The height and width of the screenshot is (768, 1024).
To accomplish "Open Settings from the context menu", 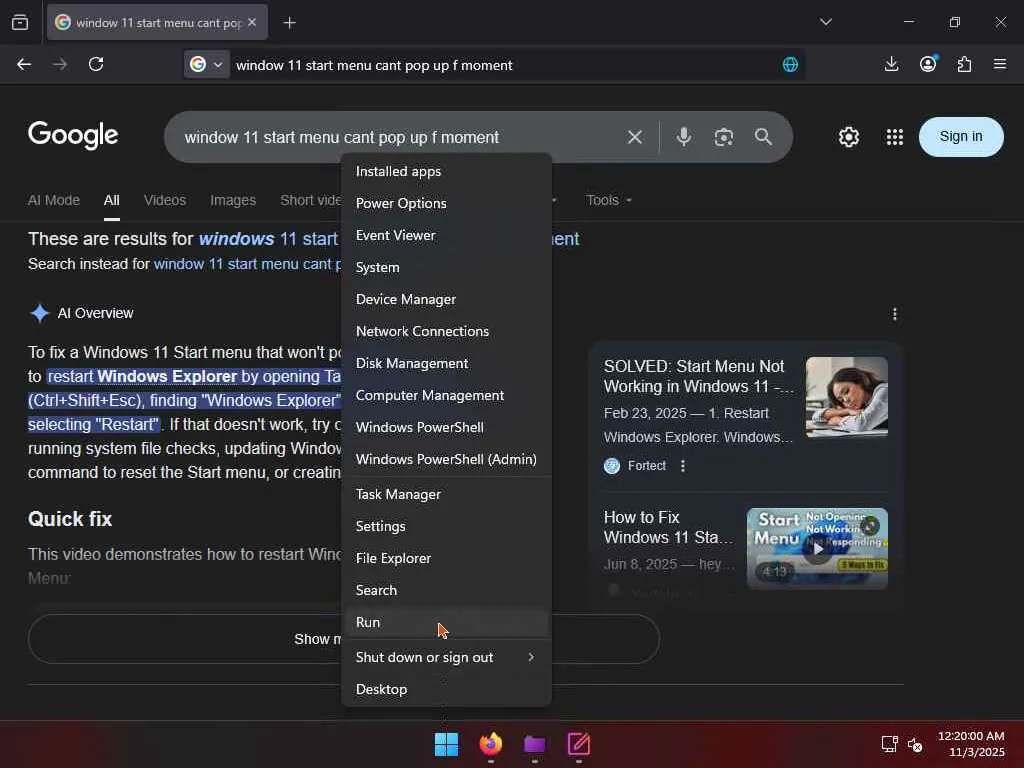I will pyautogui.click(x=446, y=526).
